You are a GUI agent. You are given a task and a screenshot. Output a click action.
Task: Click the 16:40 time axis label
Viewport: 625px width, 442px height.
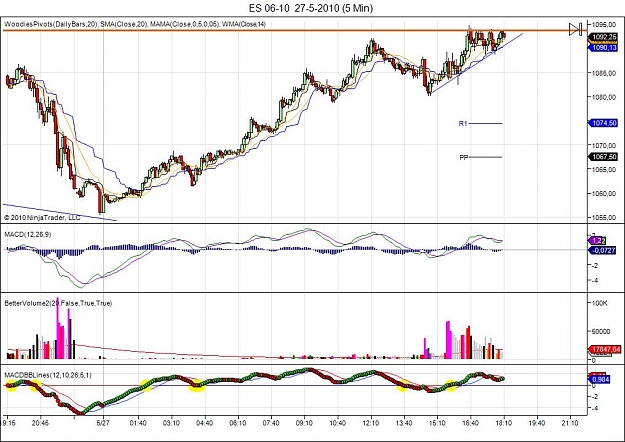coord(471,423)
